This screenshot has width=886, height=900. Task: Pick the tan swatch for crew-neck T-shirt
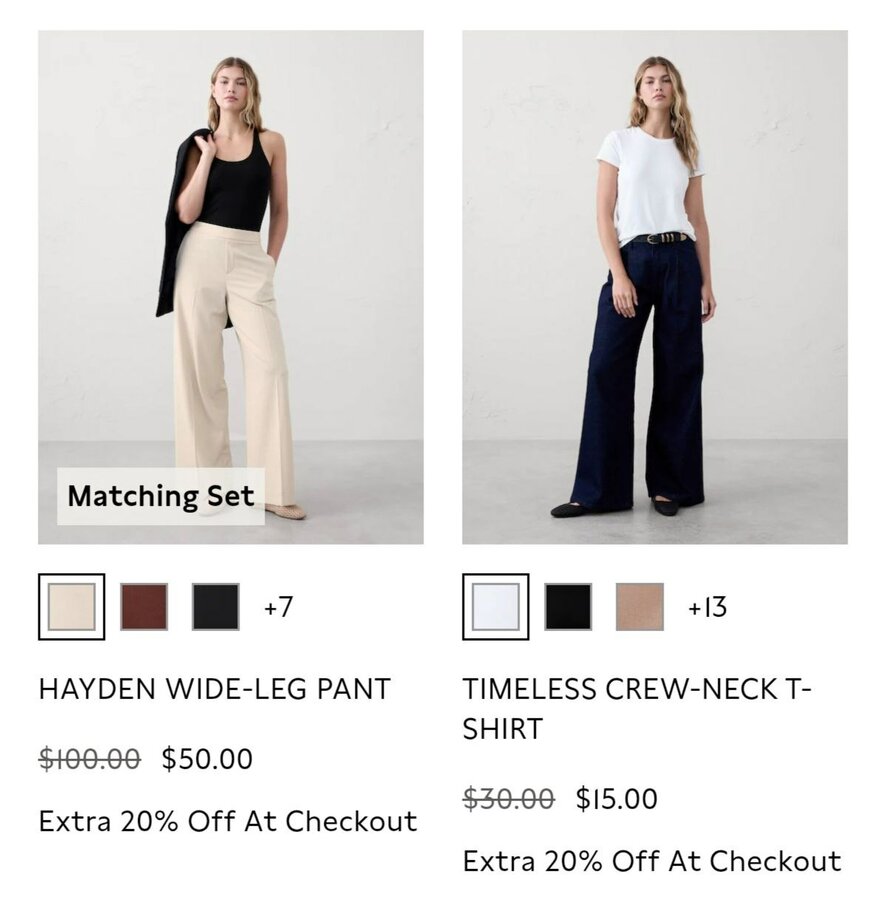point(640,607)
